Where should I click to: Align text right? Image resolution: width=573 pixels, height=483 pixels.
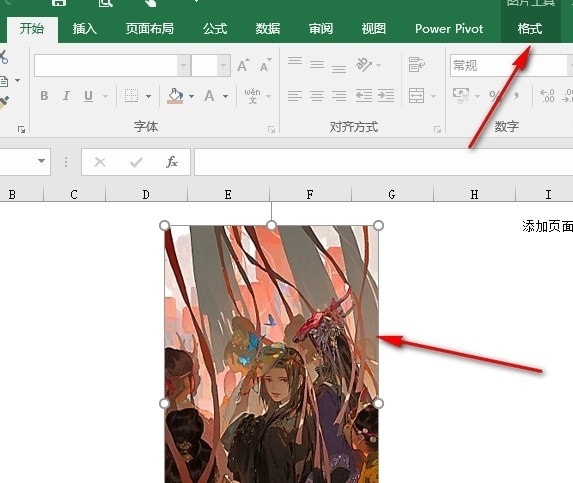click(x=339, y=96)
